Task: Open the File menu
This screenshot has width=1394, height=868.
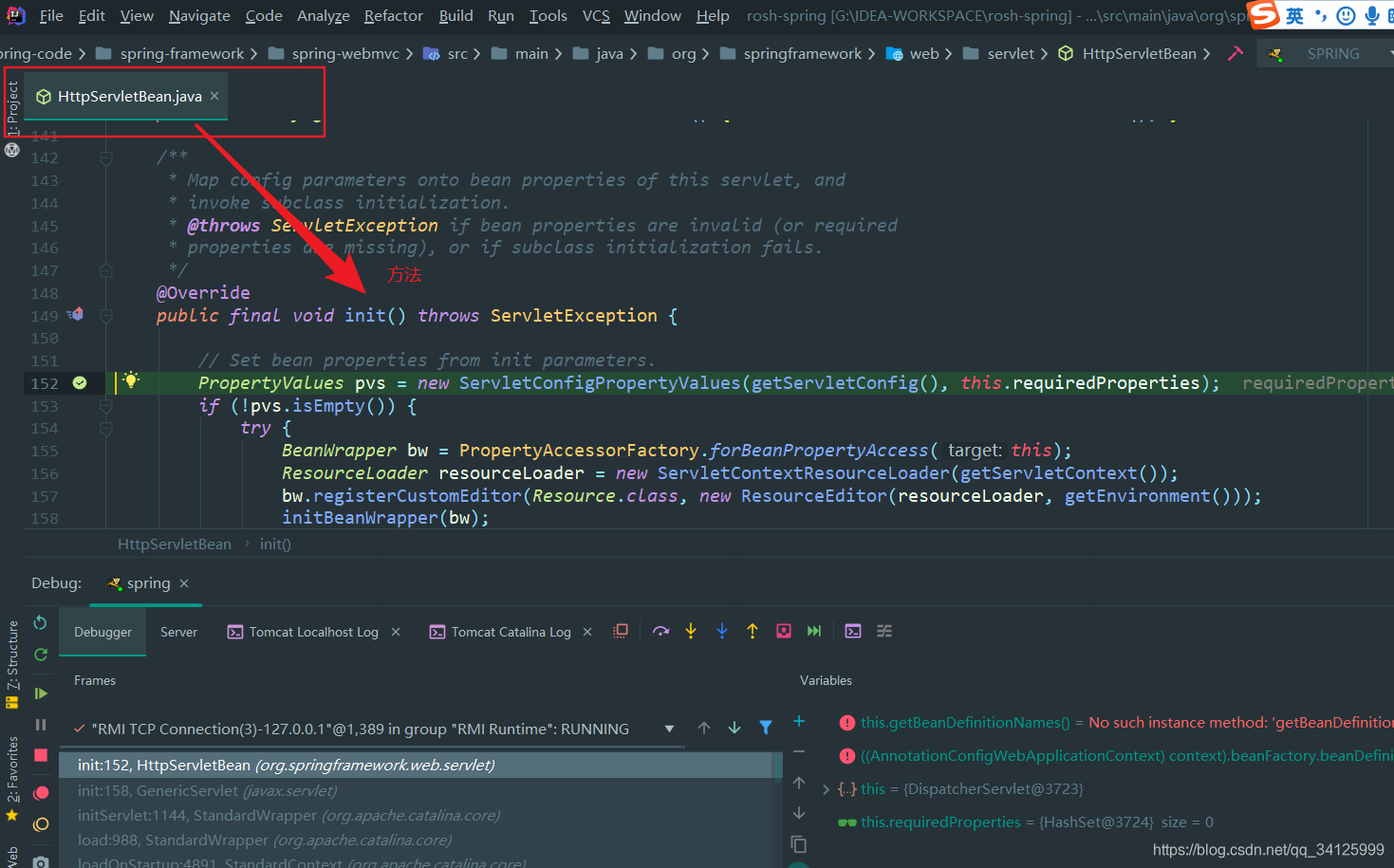Action: tap(51, 15)
